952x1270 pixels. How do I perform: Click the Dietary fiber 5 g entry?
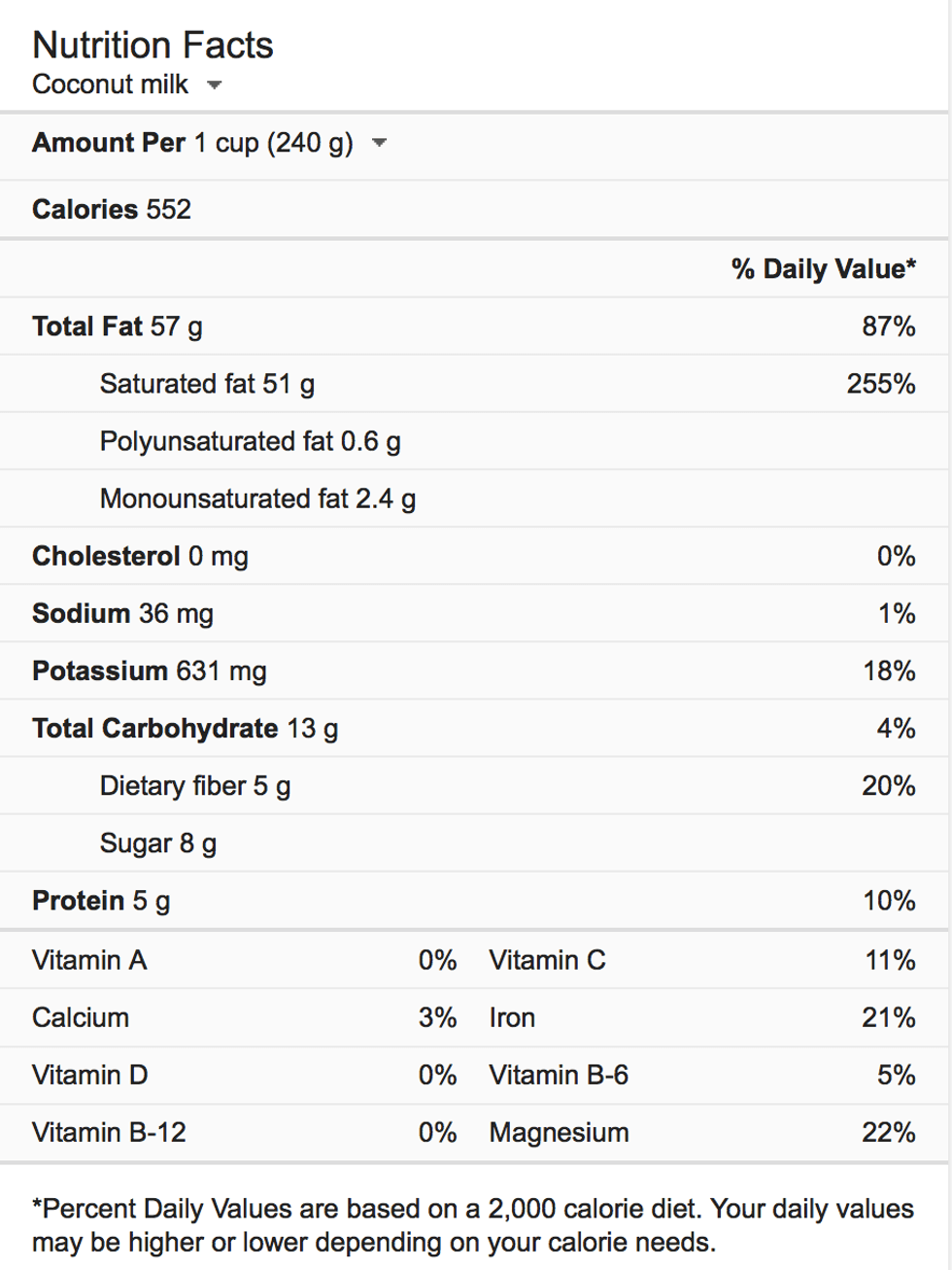(x=194, y=786)
